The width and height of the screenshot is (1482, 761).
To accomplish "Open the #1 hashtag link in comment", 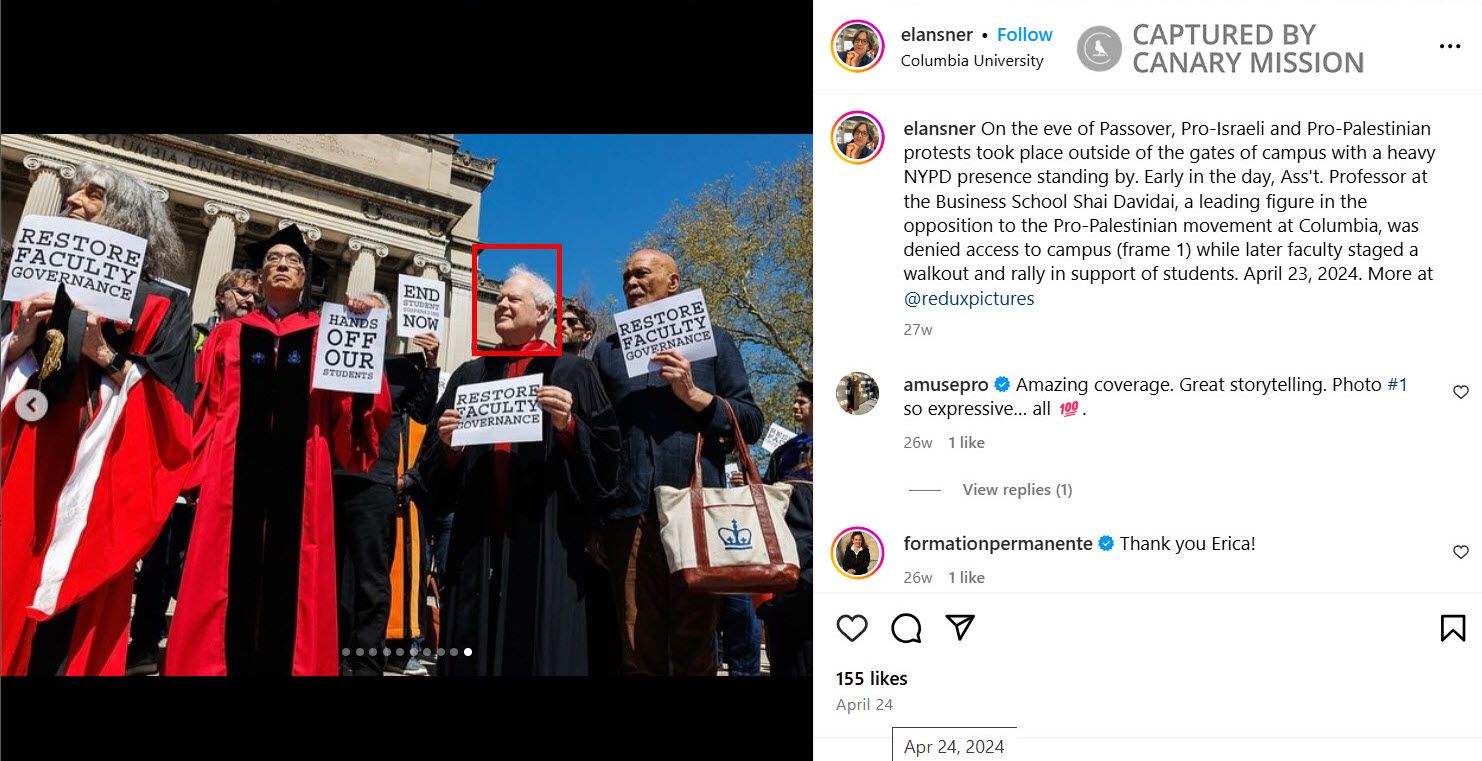I will click(x=1397, y=384).
